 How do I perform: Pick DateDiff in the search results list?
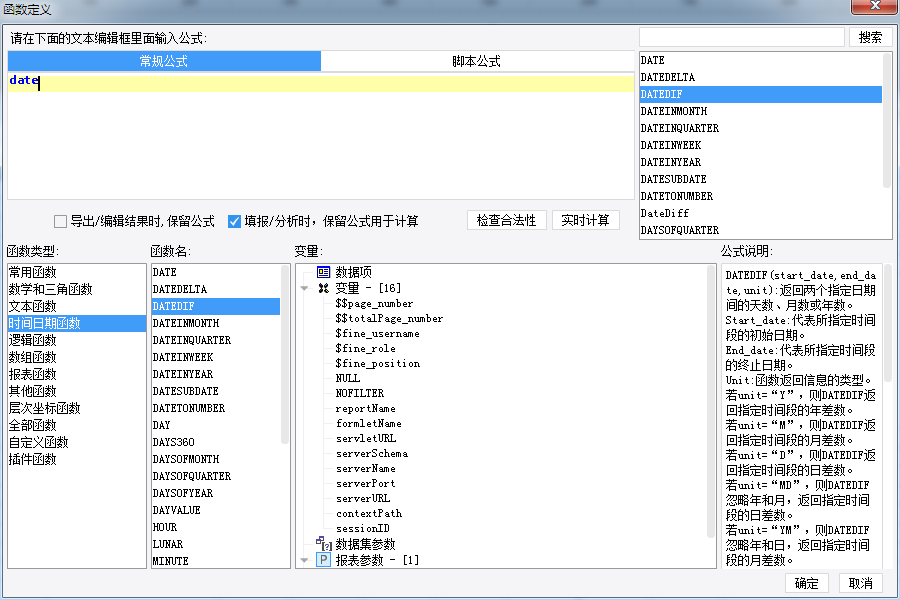(x=761, y=213)
